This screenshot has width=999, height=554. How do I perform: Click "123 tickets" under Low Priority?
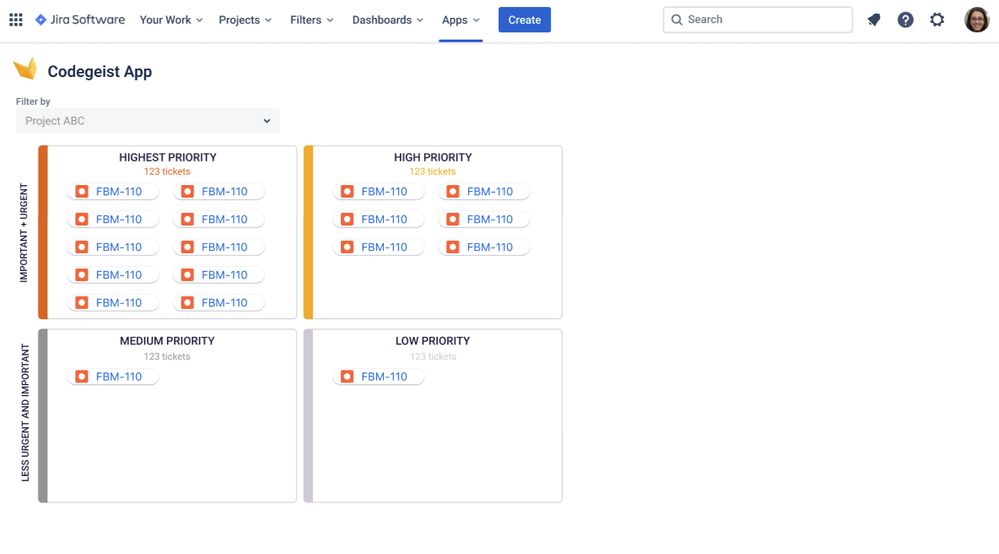(x=433, y=357)
